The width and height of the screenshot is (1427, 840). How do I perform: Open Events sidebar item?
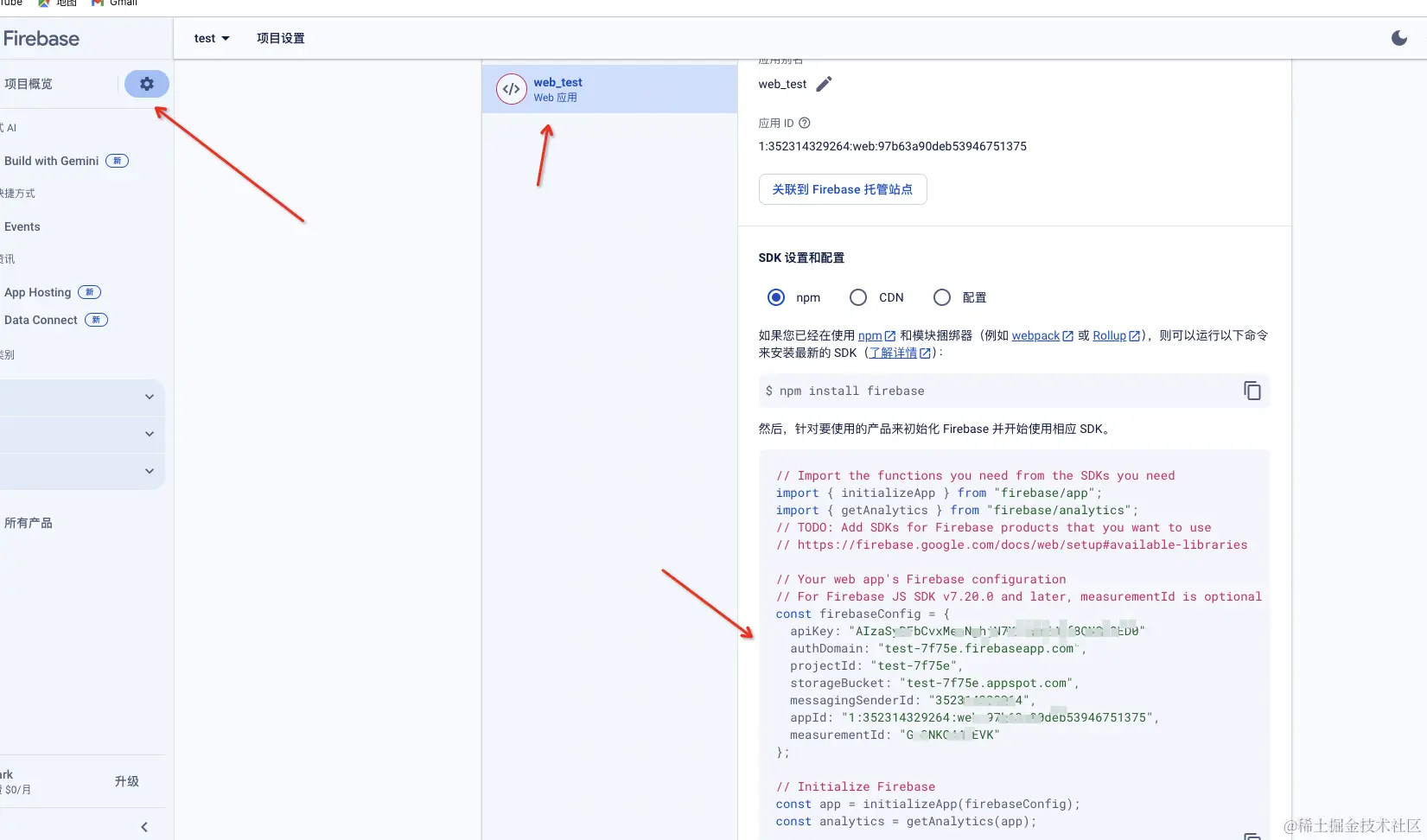tap(22, 226)
